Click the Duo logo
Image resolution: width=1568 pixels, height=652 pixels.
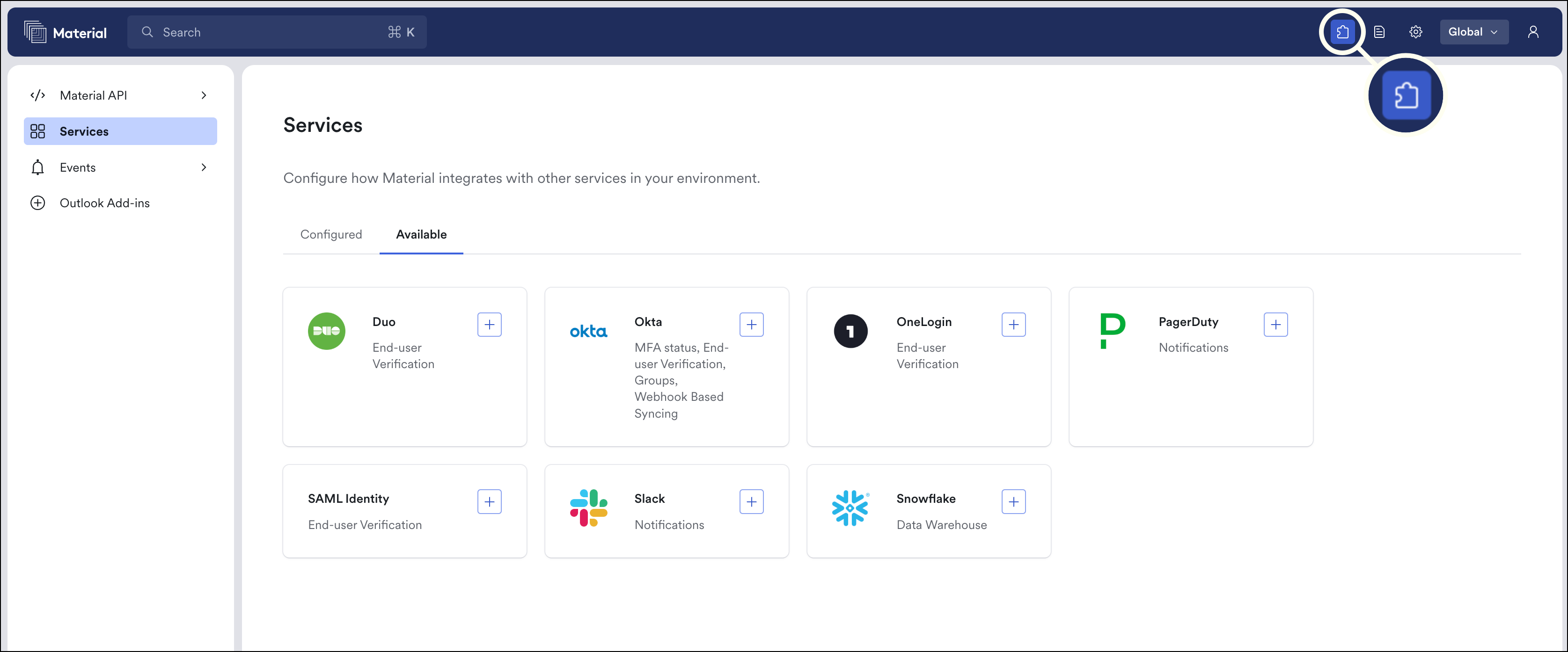327,332
